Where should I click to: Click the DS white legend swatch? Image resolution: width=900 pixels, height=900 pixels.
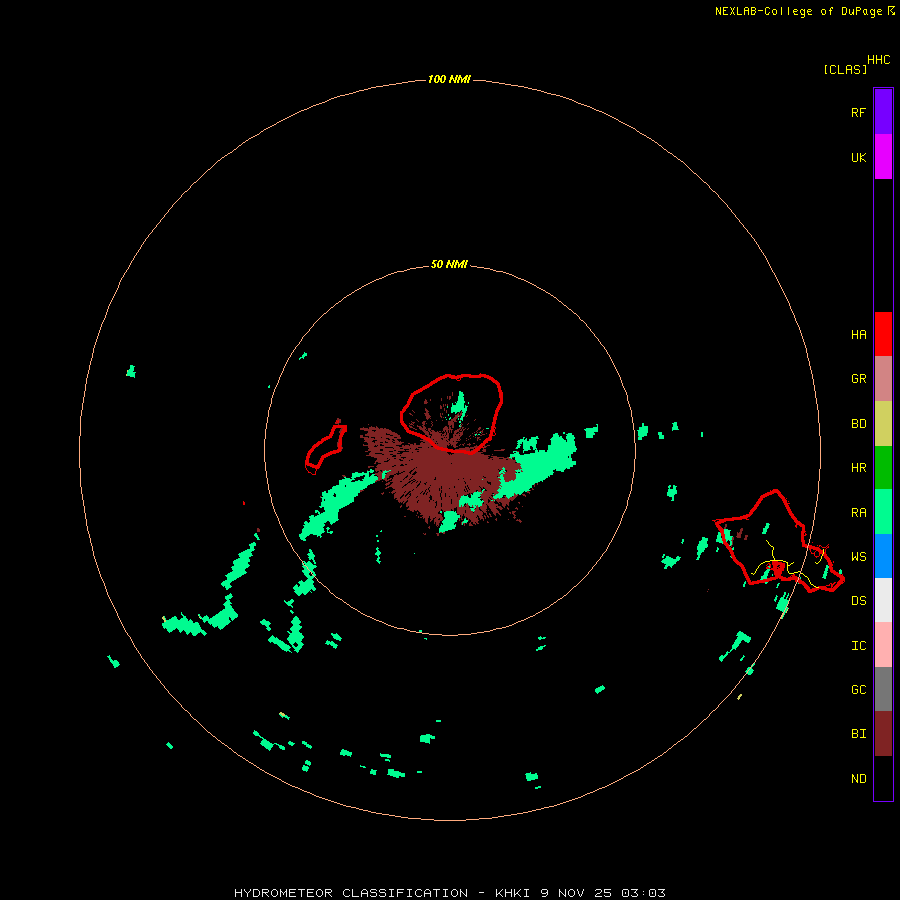(x=883, y=600)
